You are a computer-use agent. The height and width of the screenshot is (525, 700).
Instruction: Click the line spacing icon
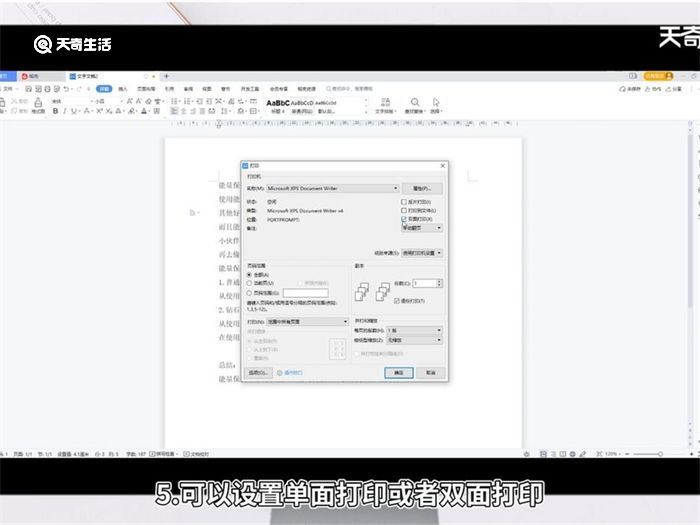pos(225,111)
